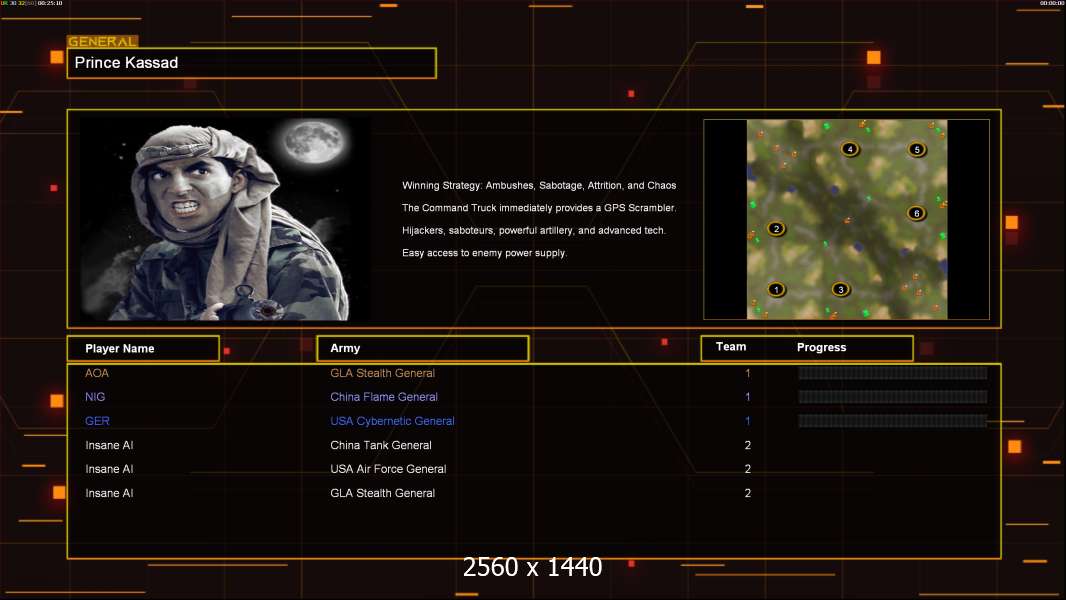
Task: Click start position marker 6 on the minimap
Action: click(916, 213)
